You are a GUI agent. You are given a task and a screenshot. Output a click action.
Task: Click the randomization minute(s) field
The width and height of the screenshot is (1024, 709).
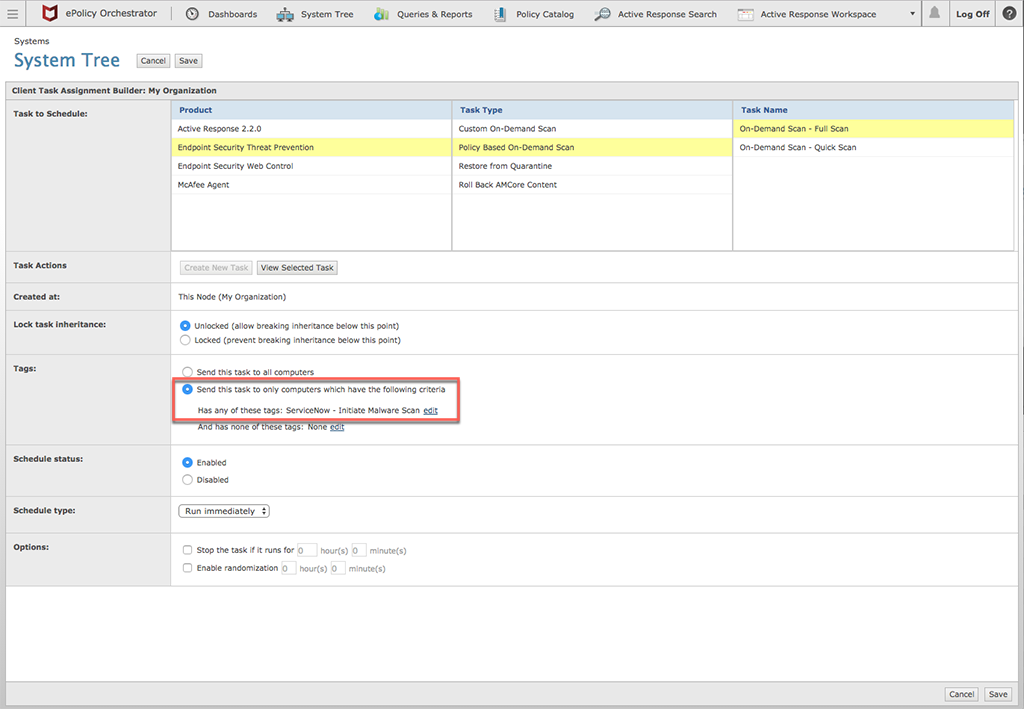click(x=338, y=569)
